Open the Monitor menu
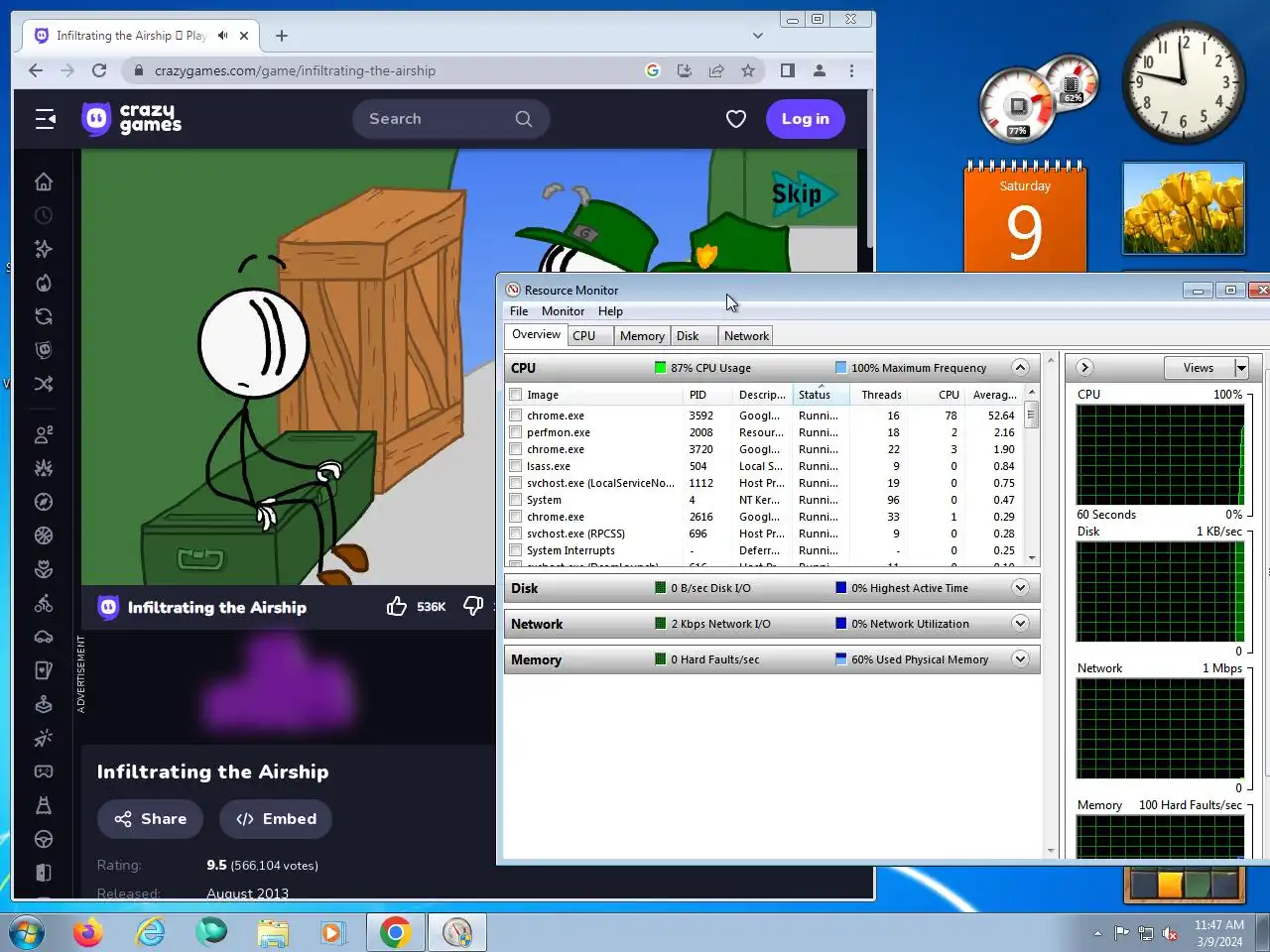Screen dimensions: 1270x952 point(563,311)
